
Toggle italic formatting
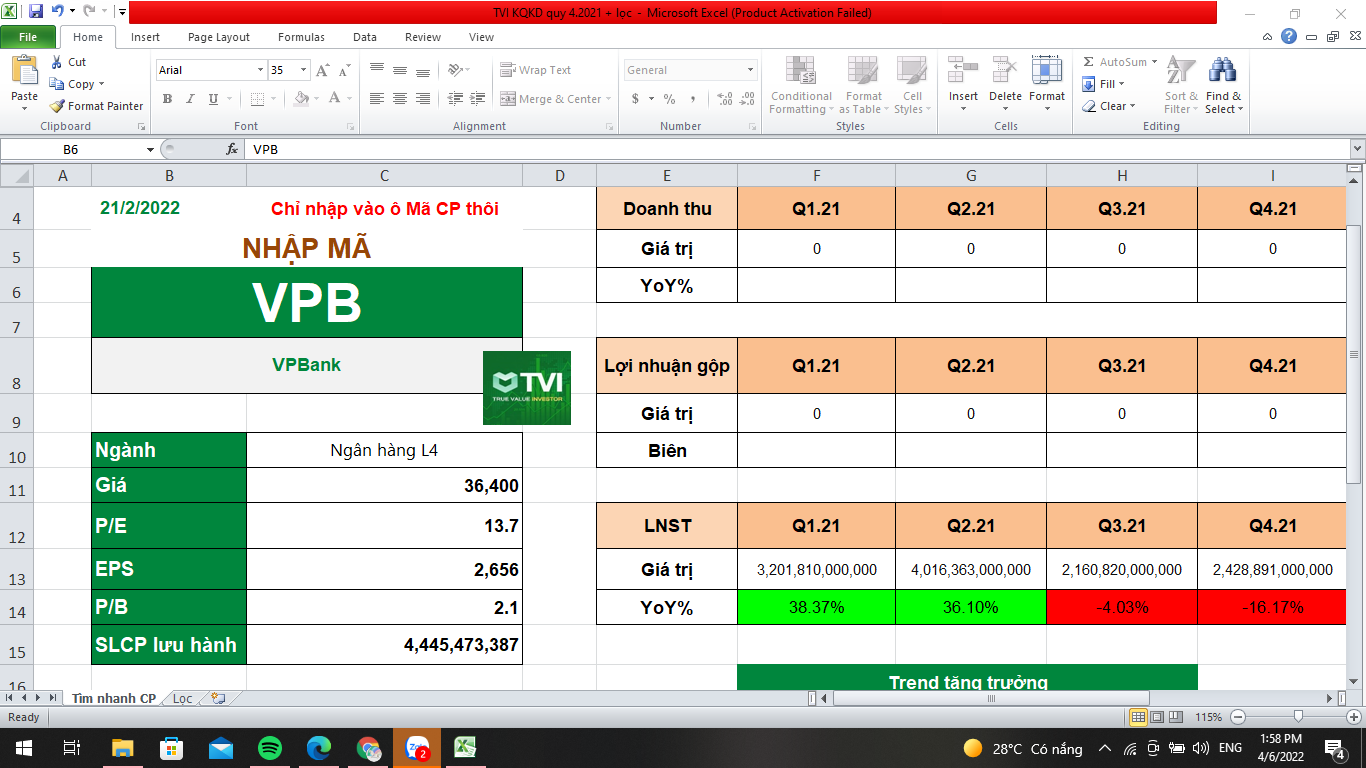pos(190,99)
